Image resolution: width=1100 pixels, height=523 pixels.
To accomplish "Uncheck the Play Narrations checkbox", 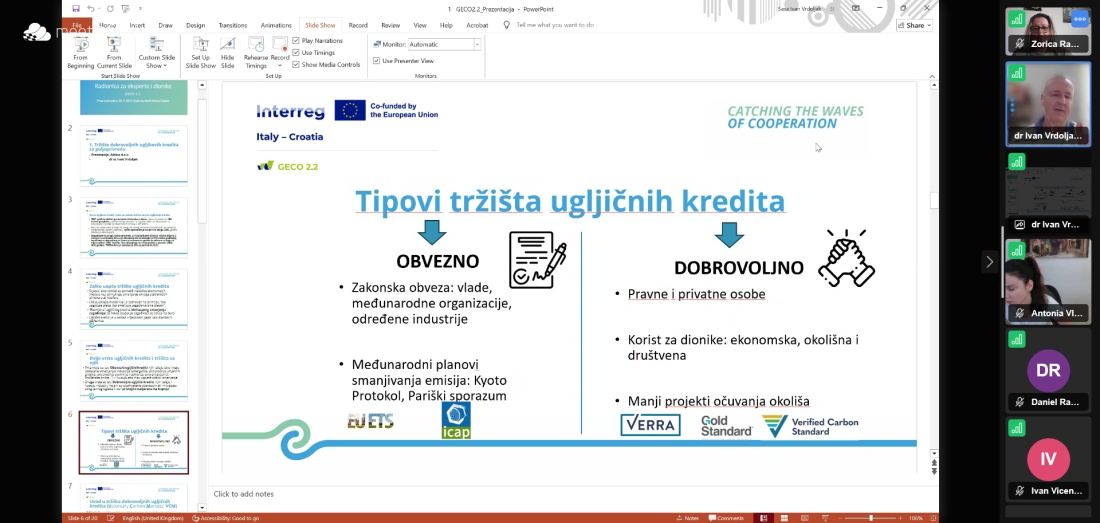I will (296, 40).
